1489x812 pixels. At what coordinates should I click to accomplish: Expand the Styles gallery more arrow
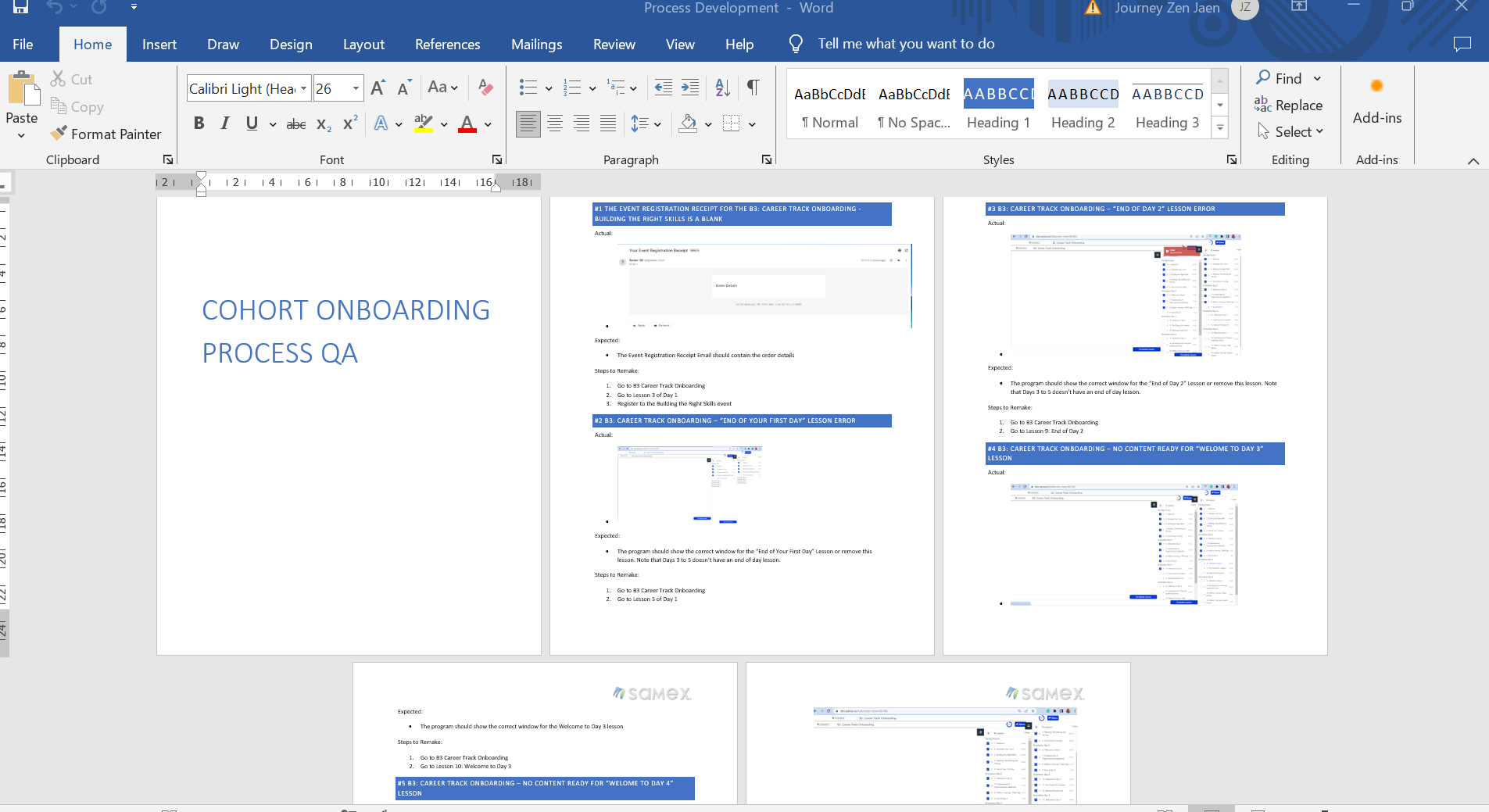[1219, 128]
